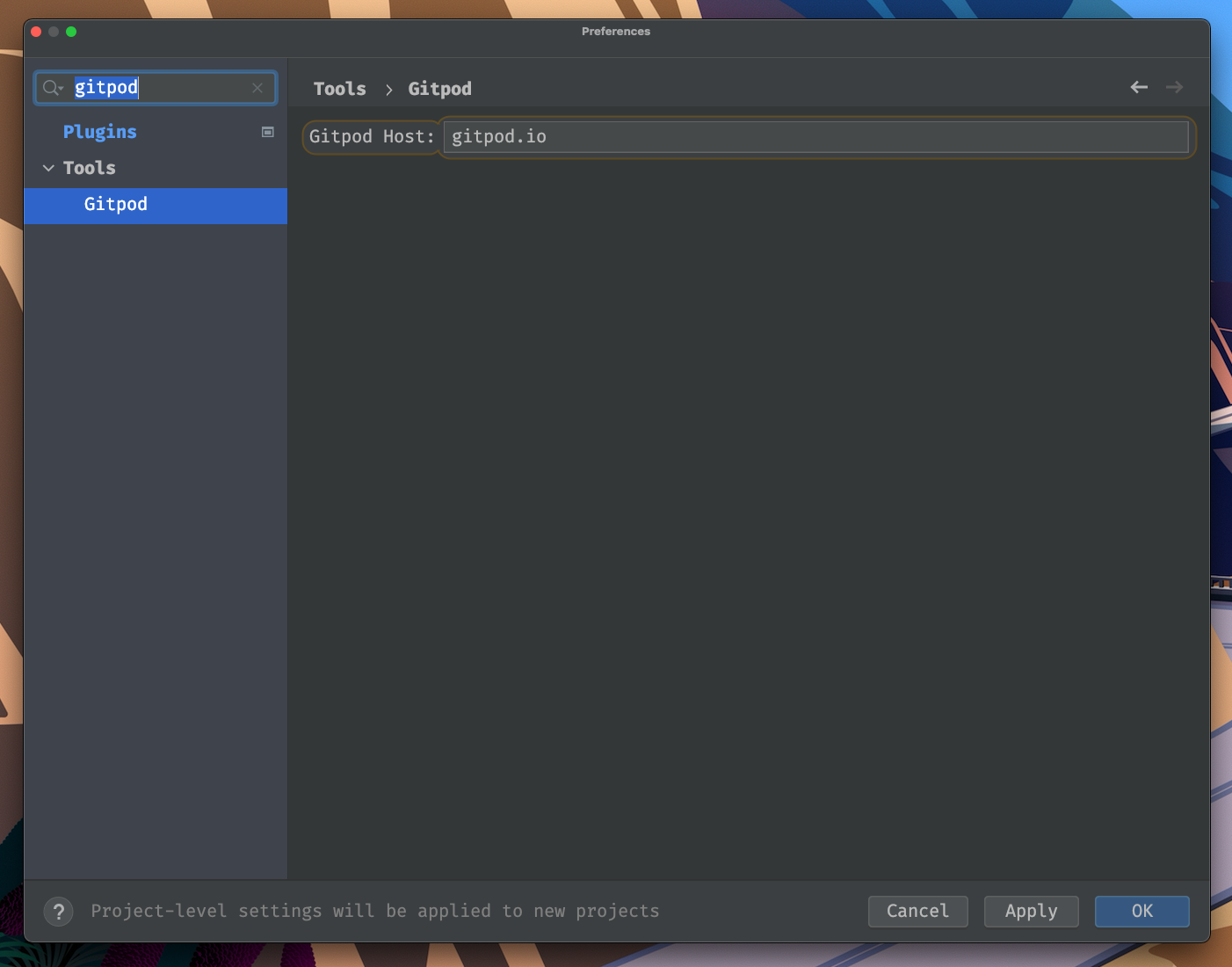Click the magnifying glass search icon

pos(50,88)
